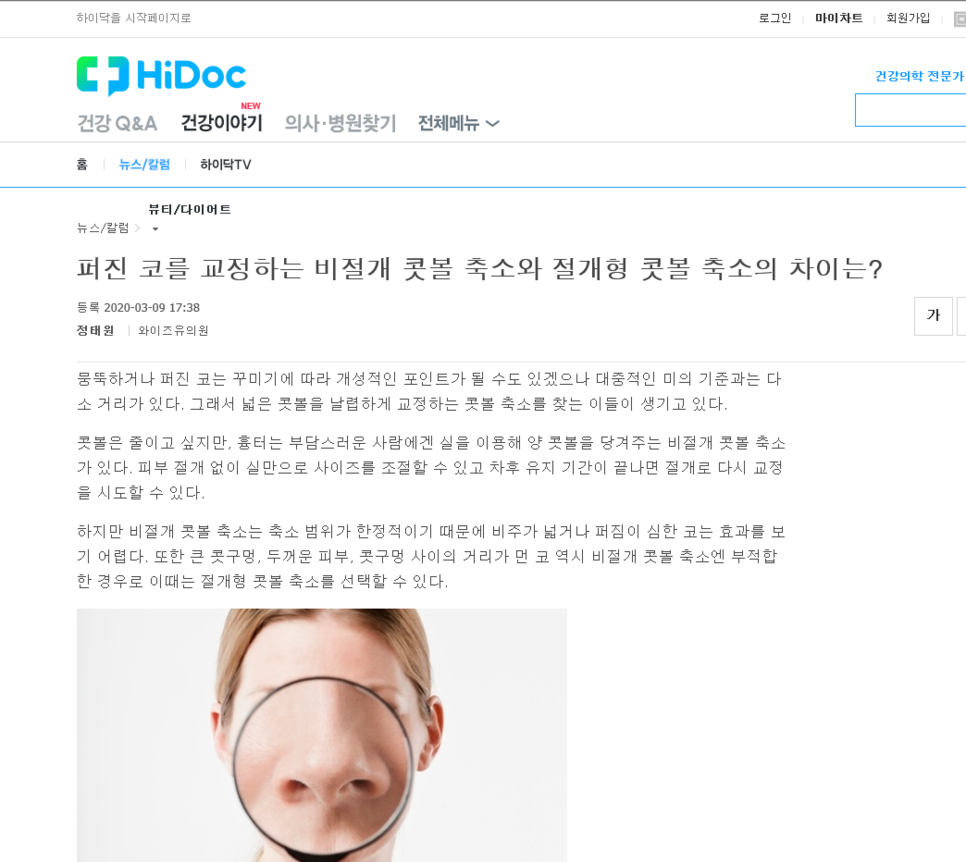
Task: Set 하이닥을 시작페이지로 link
Action: pyautogui.click(x=134, y=18)
